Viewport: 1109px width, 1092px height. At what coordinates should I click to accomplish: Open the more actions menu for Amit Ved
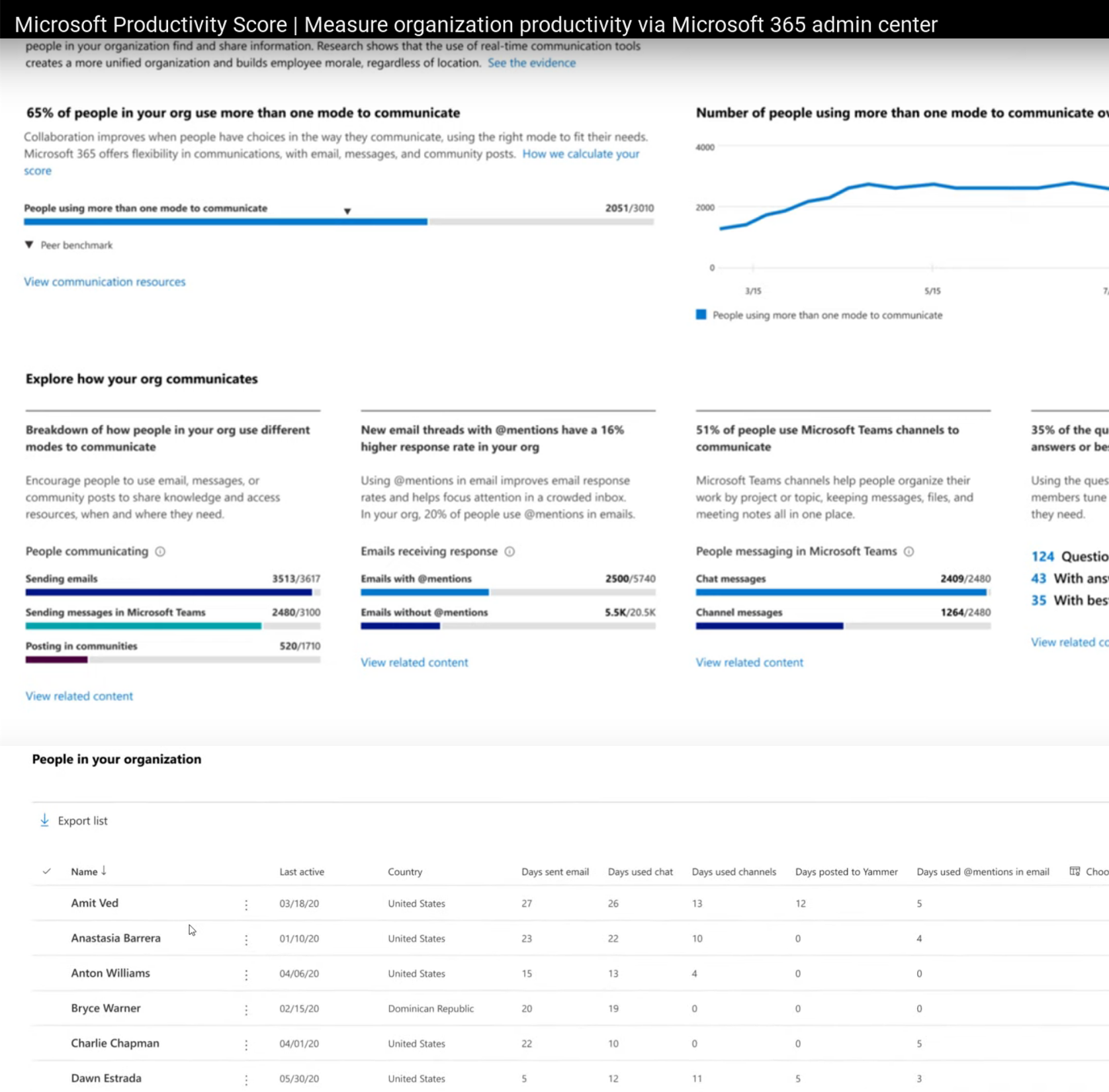click(x=246, y=905)
